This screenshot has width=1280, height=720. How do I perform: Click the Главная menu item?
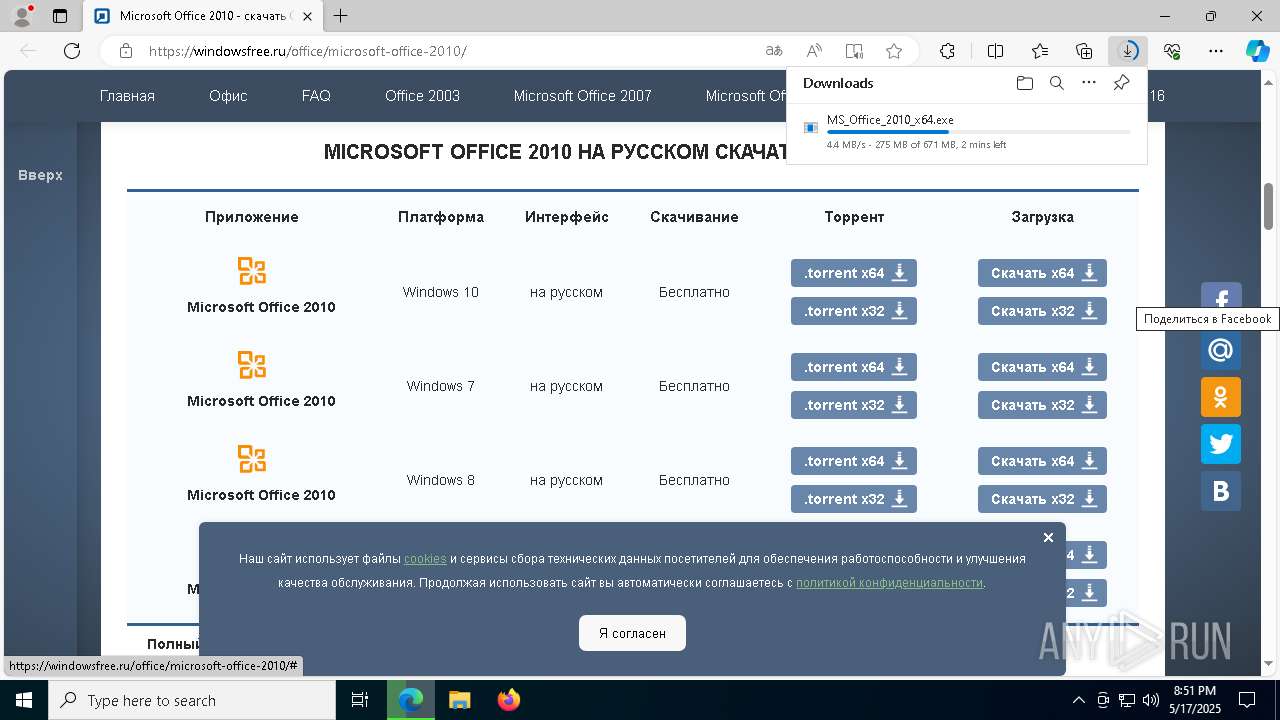(127, 96)
